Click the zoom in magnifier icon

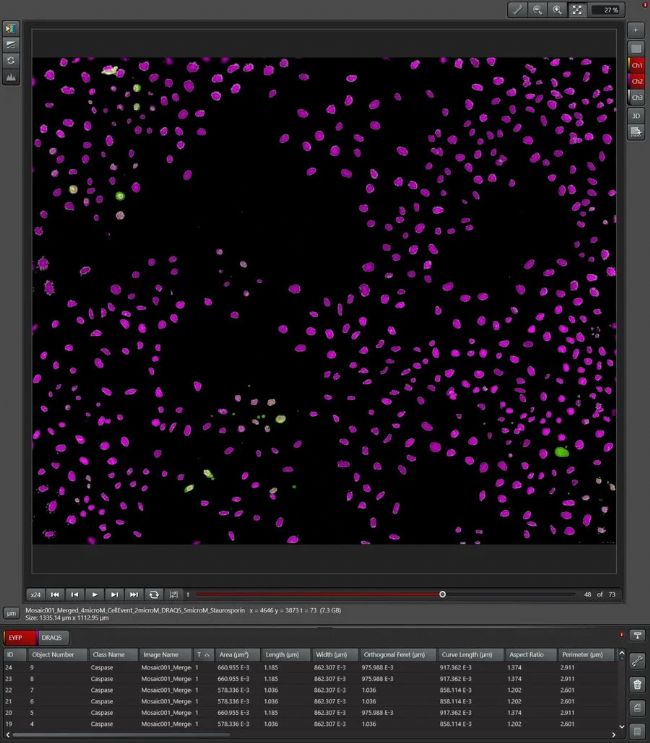click(558, 9)
